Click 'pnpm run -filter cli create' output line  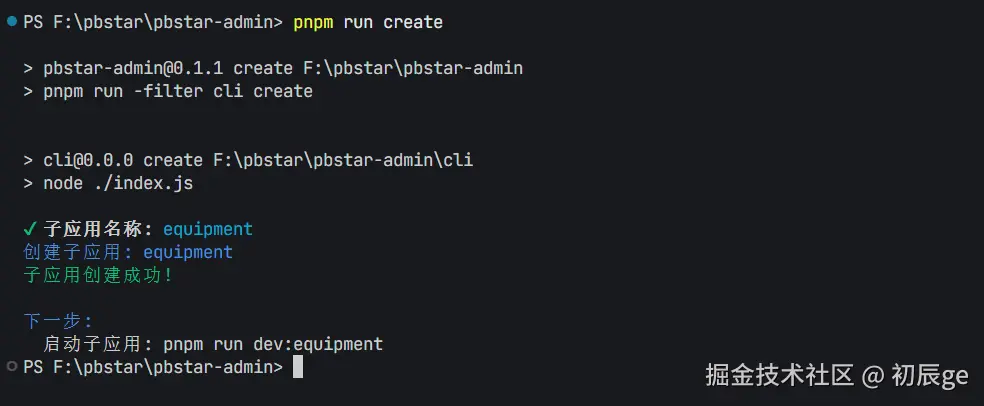(178, 91)
